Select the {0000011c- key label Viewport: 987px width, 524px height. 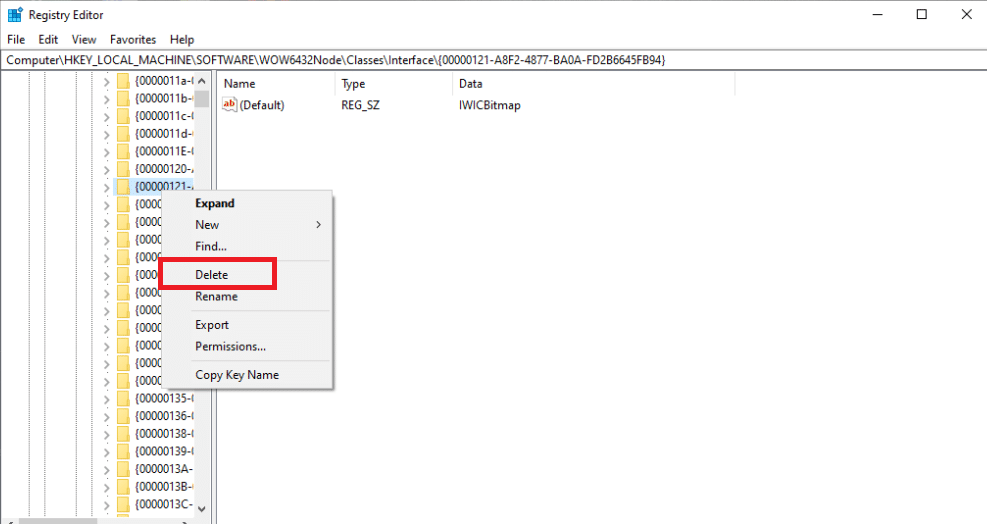pos(164,116)
